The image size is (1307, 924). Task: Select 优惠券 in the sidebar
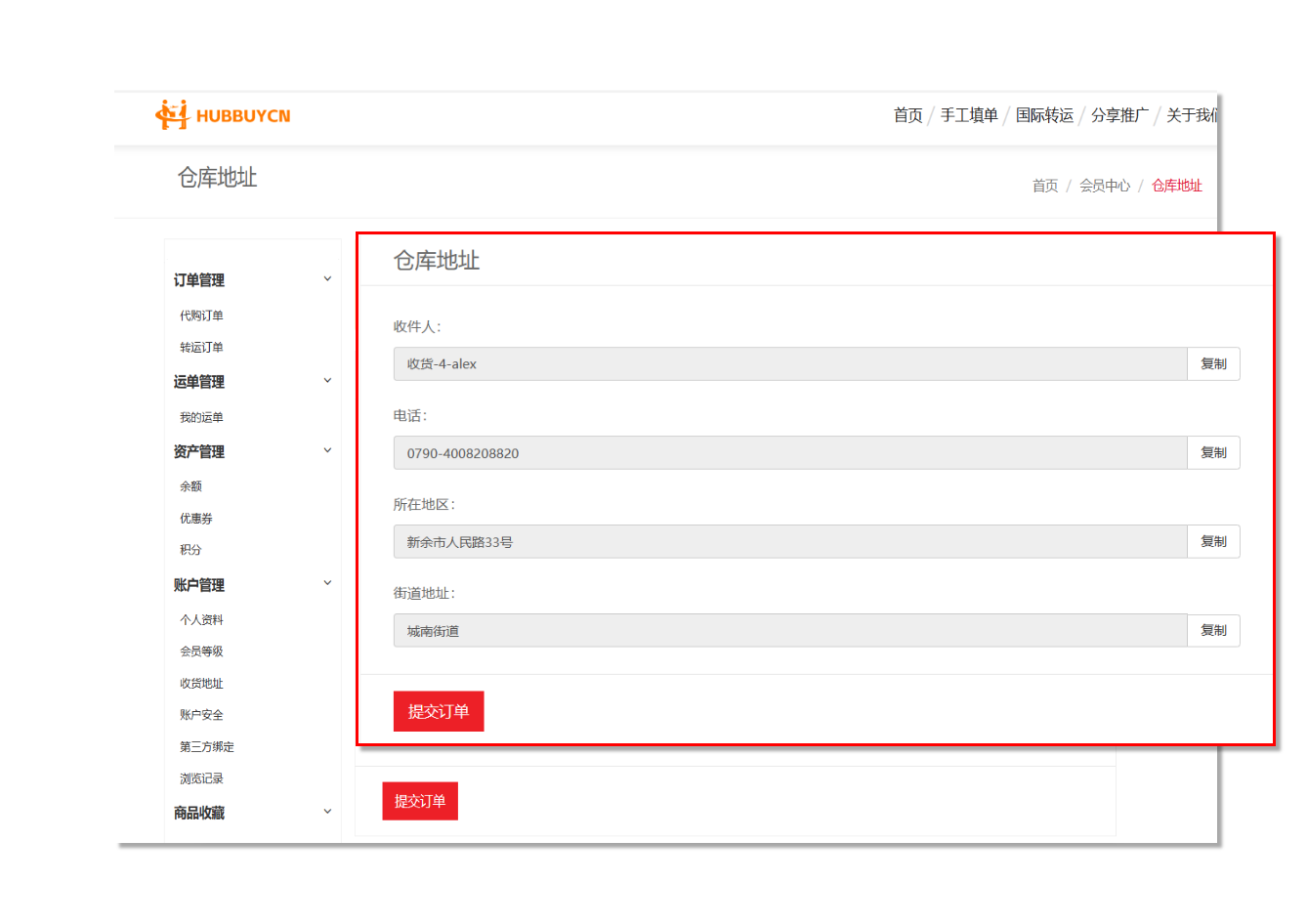pyautogui.click(x=196, y=519)
